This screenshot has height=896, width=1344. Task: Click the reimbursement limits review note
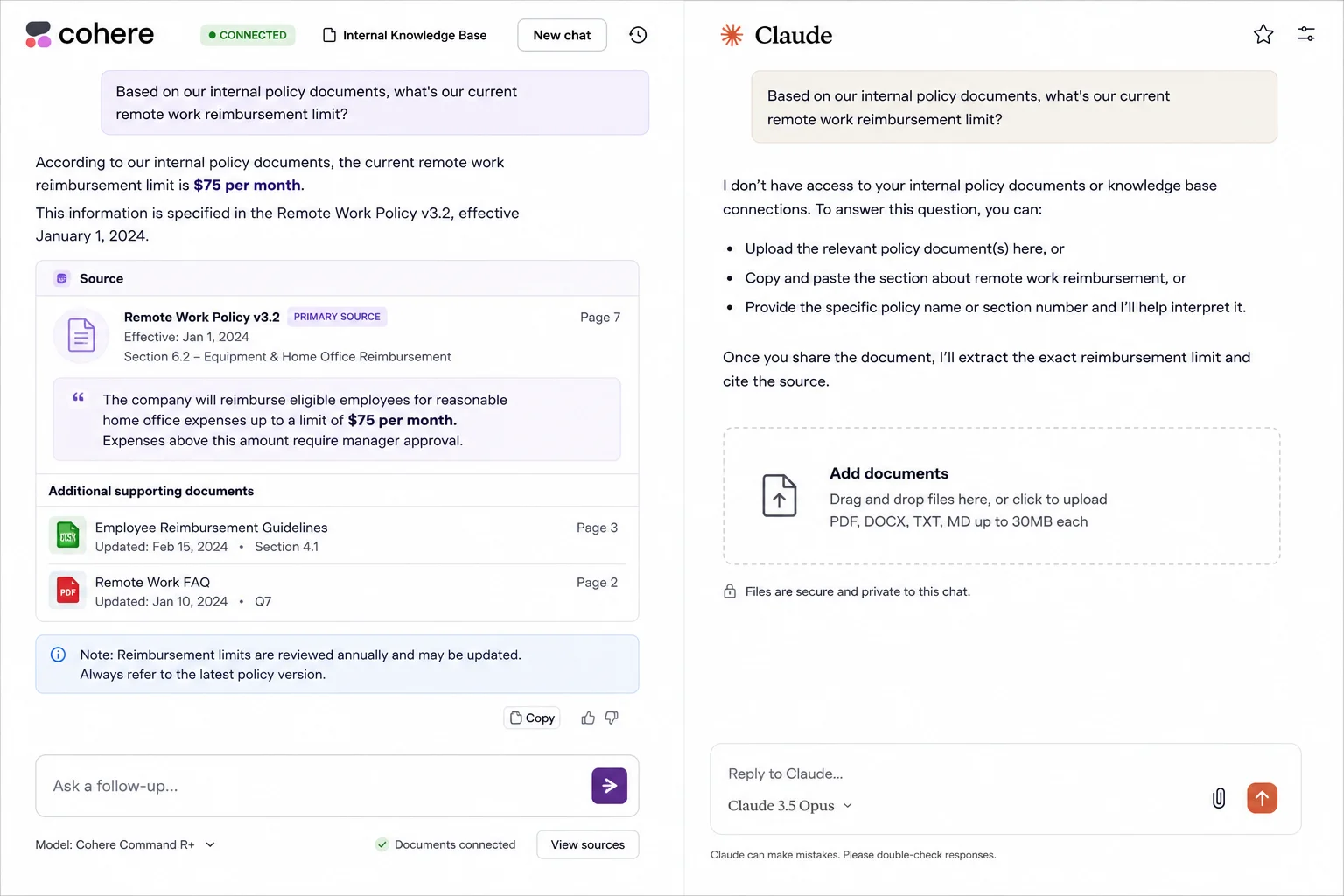click(x=337, y=664)
